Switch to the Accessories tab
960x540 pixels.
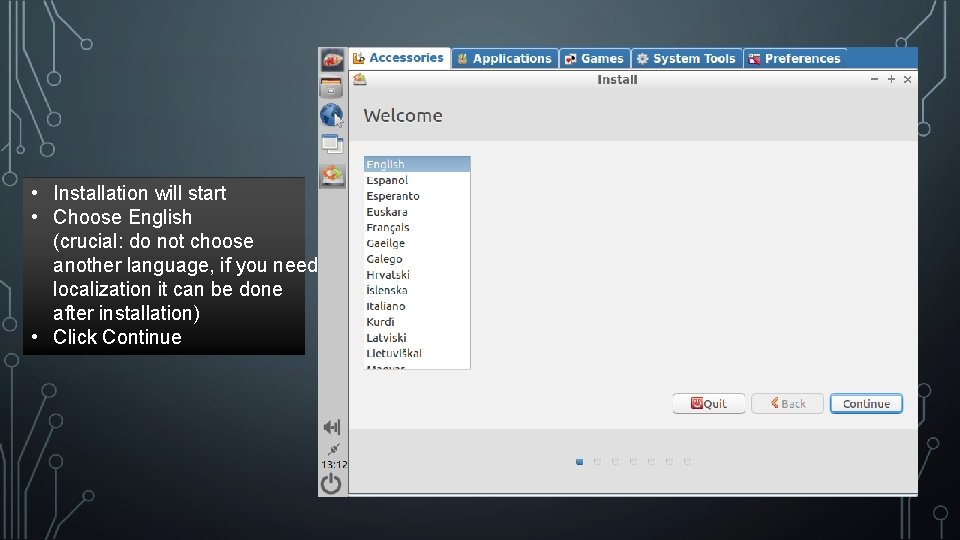click(400, 58)
